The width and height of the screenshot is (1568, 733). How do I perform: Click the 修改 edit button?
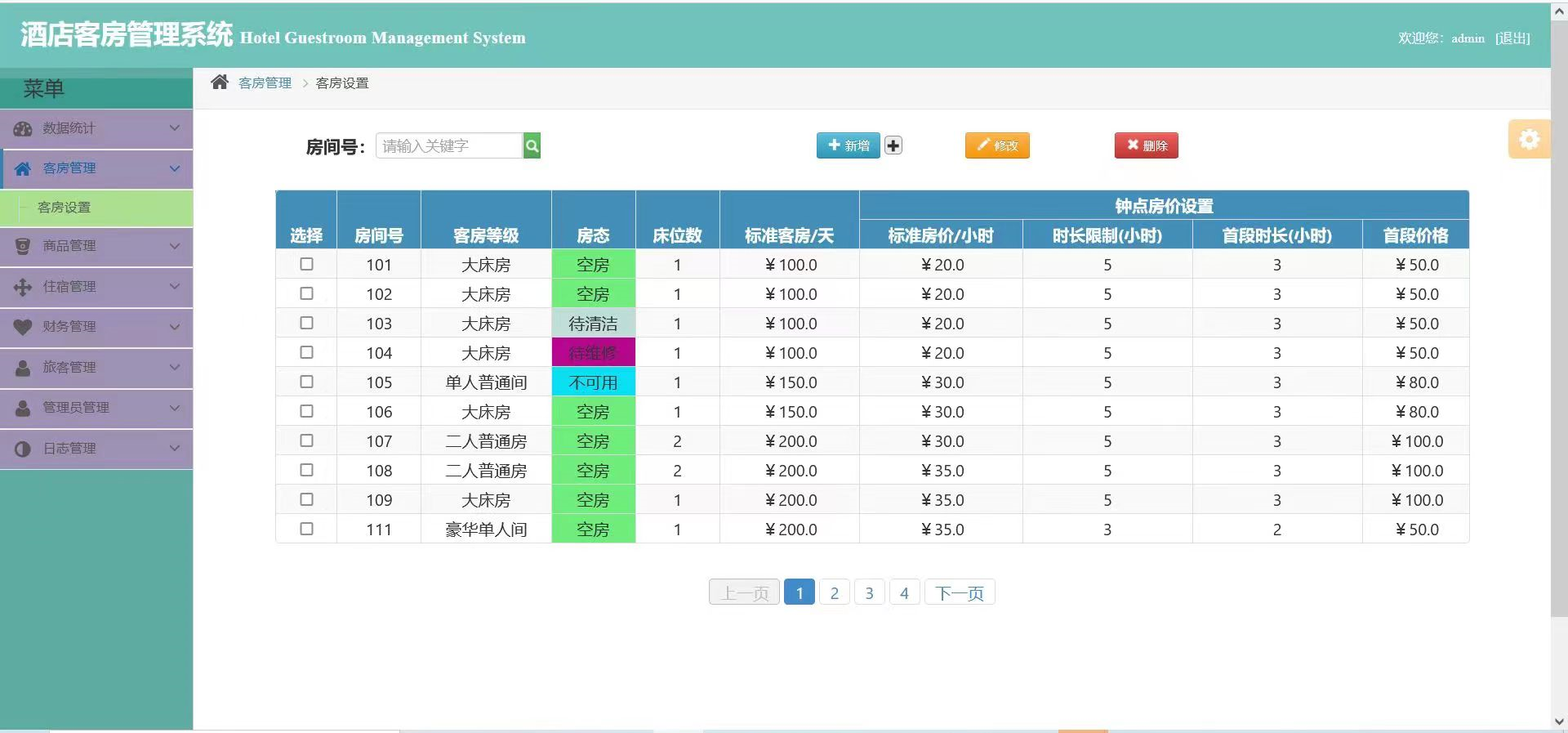tap(997, 145)
